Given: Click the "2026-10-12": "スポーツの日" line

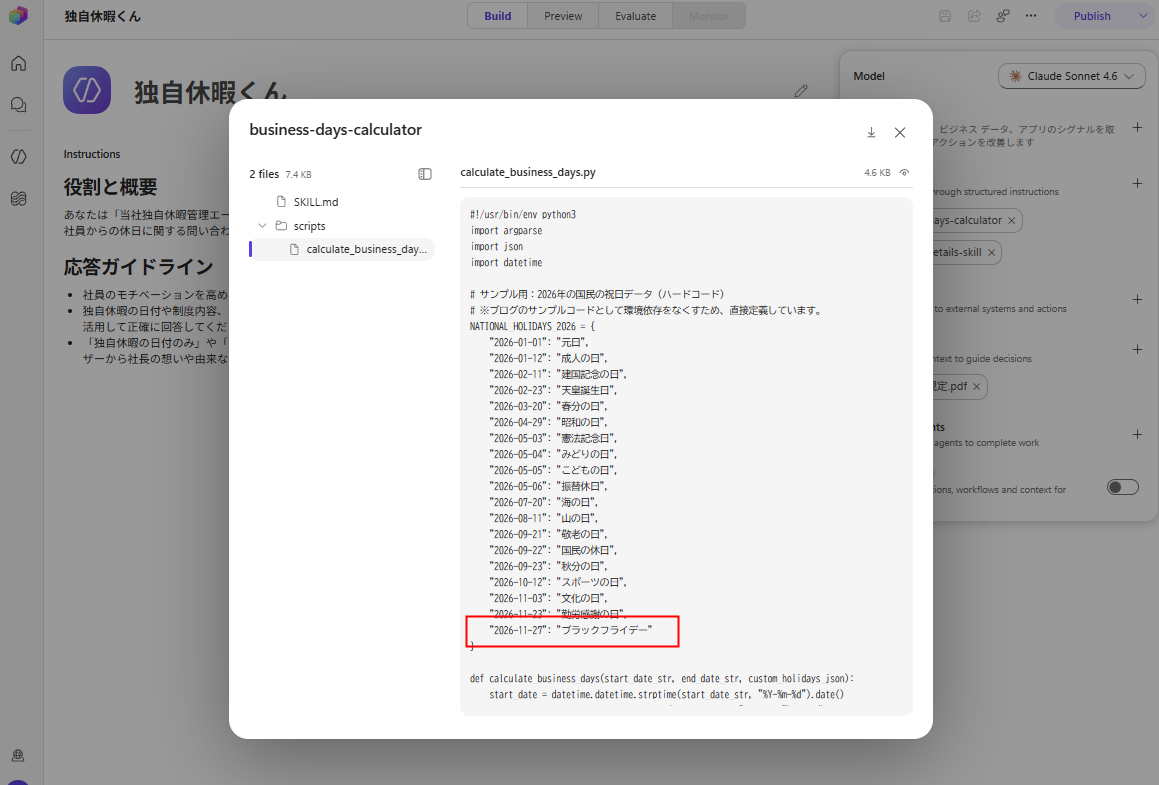Looking at the screenshot, I should pos(558,582).
